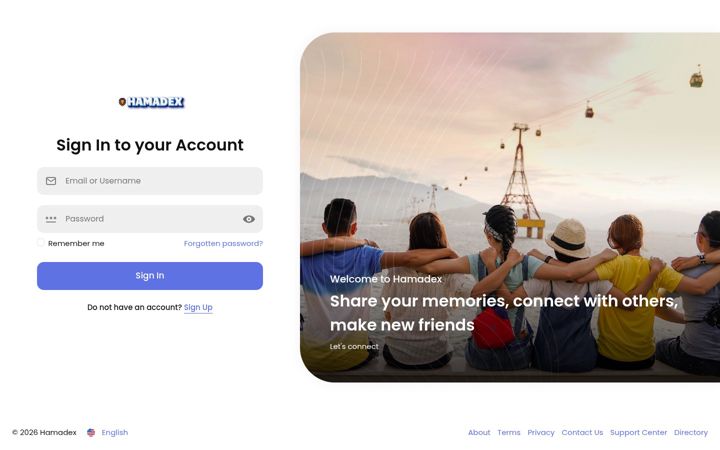The image size is (720, 450).
Task: Click the envelope icon in email field
Action: click(x=51, y=181)
